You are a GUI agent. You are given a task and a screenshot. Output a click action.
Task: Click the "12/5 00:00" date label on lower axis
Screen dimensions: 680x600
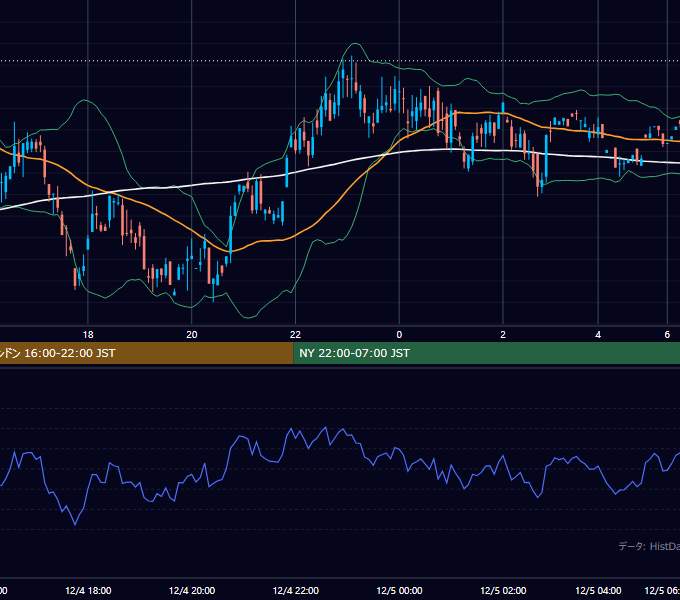click(399, 590)
